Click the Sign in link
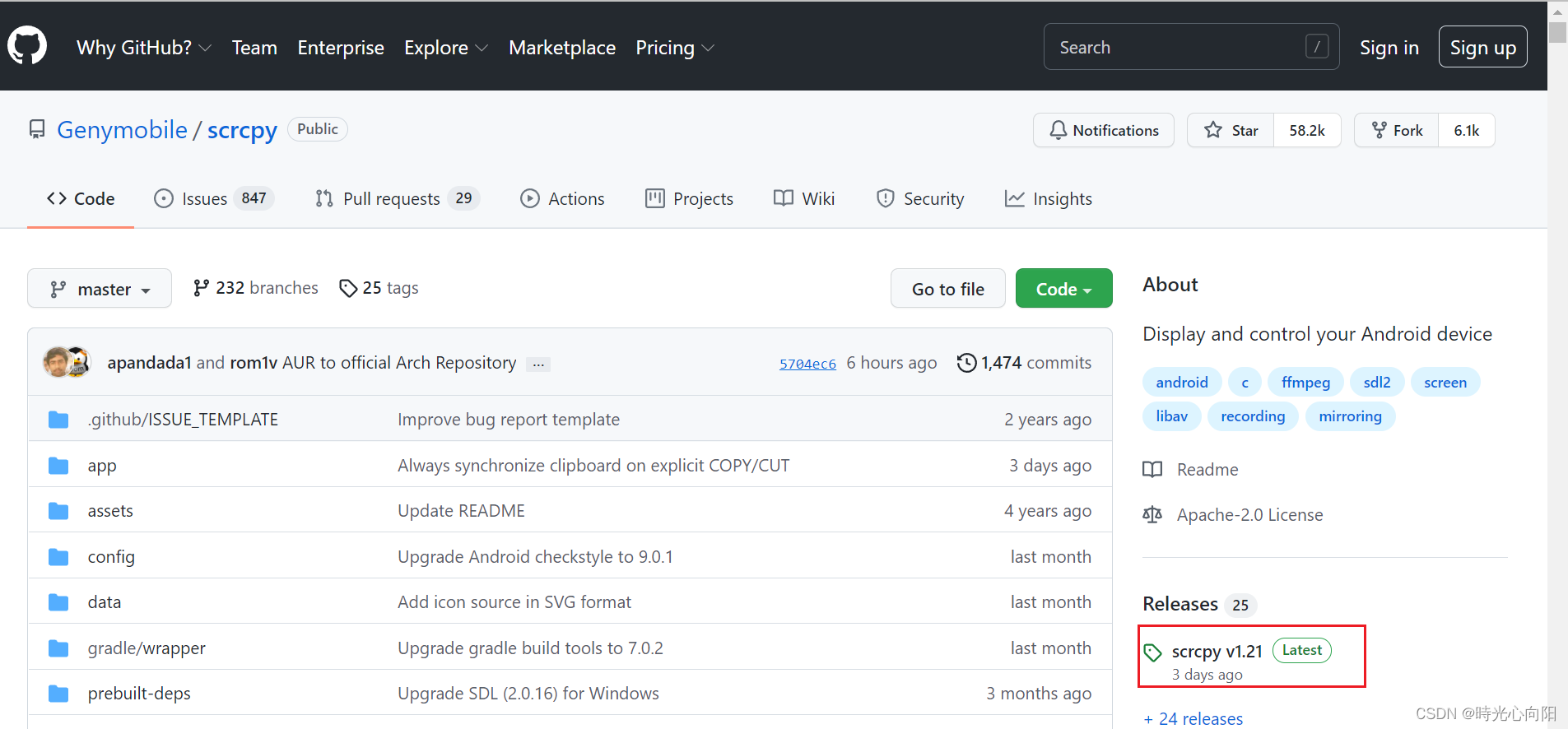1568x729 pixels. 1389,48
